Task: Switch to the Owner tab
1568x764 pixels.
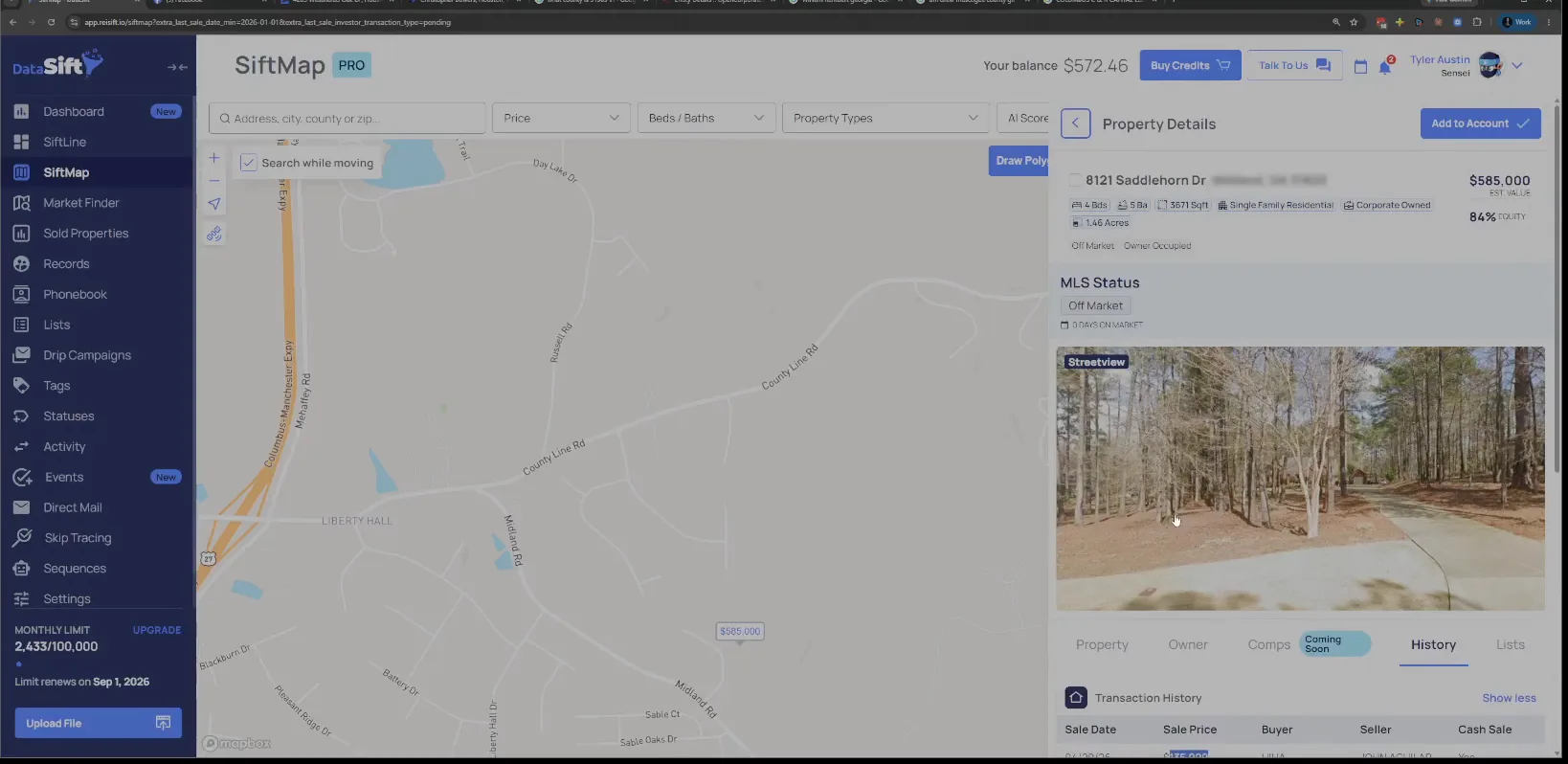Action: [x=1188, y=645]
